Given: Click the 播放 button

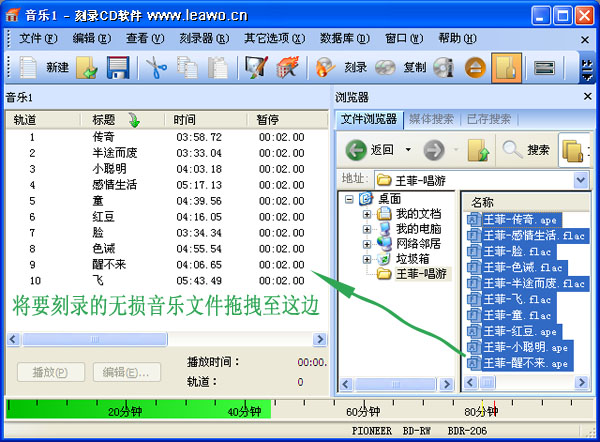Looking at the screenshot, I should tap(51, 372).
